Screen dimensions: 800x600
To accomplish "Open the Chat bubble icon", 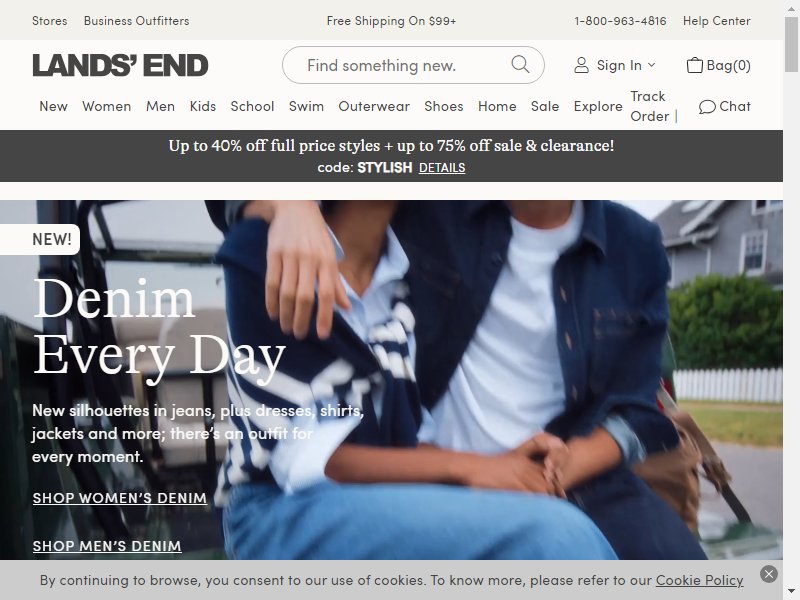I will pos(707,107).
